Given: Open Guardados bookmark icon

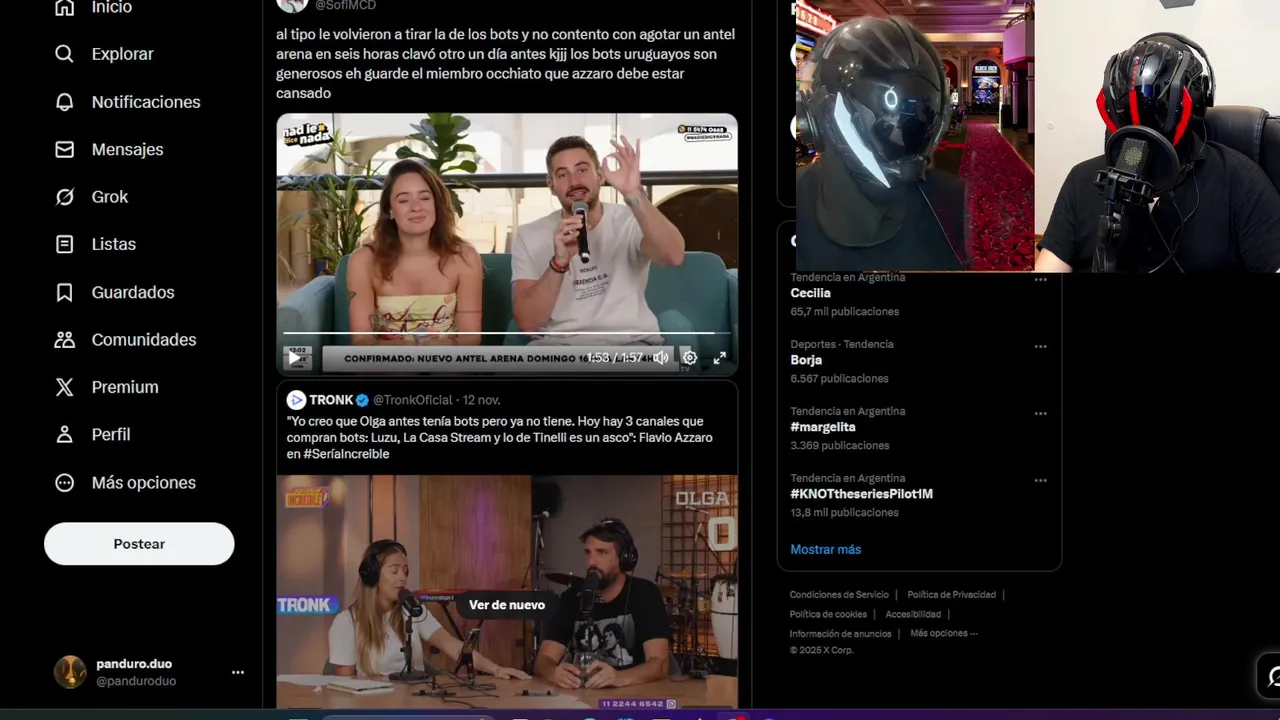Looking at the screenshot, I should tap(65, 292).
